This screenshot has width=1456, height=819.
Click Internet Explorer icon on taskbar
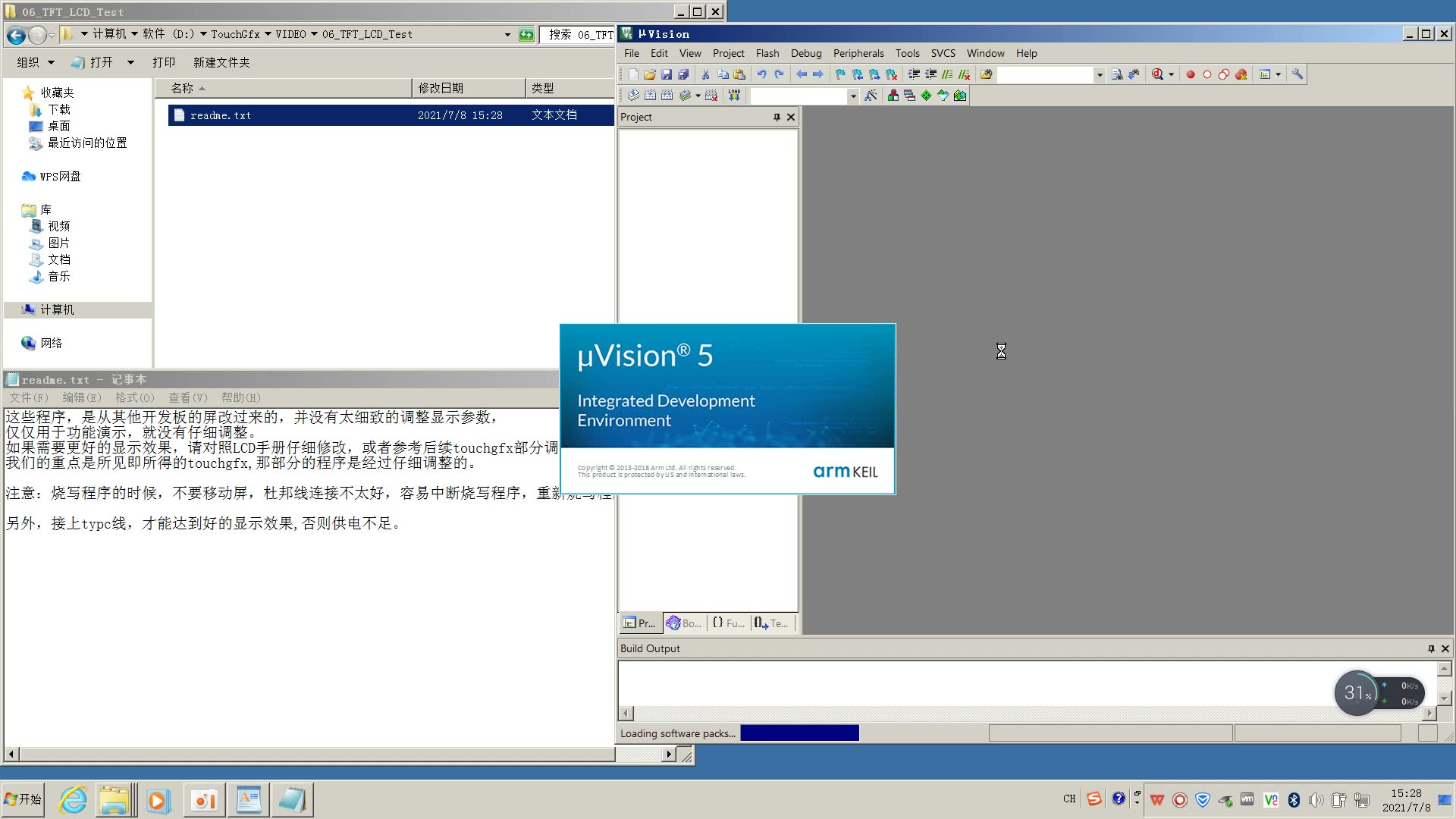pos(73,800)
